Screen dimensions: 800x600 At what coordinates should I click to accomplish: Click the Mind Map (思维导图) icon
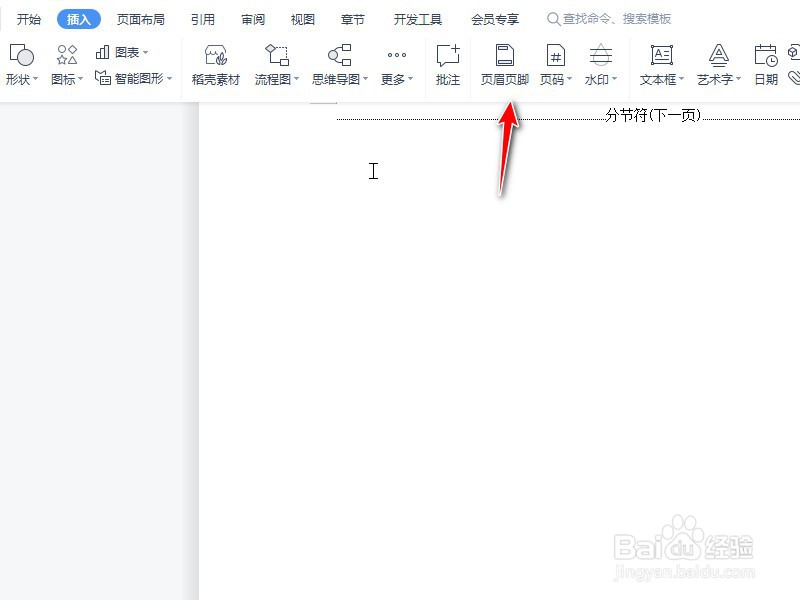pyautogui.click(x=340, y=55)
